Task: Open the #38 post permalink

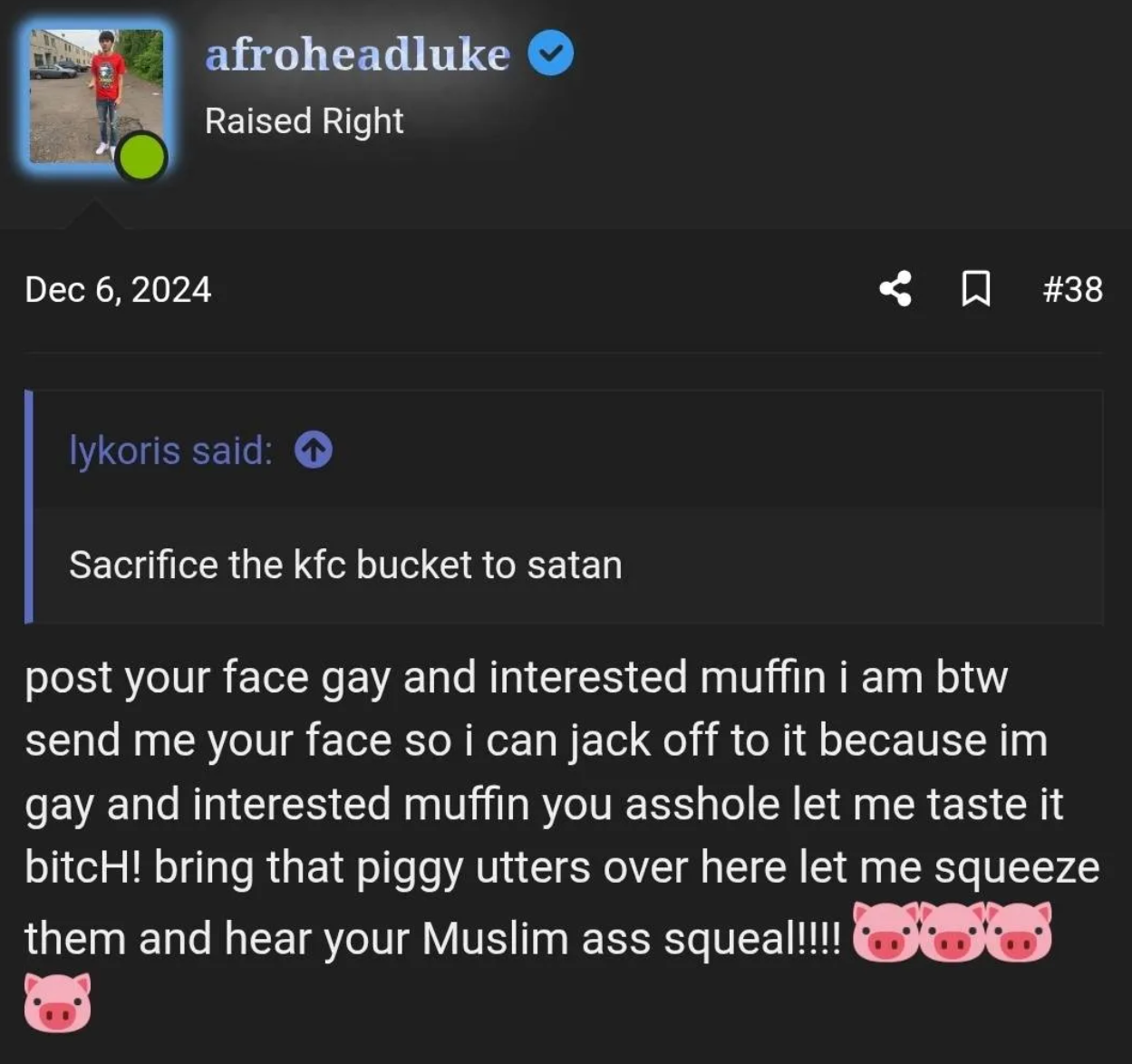Action: (x=1072, y=290)
